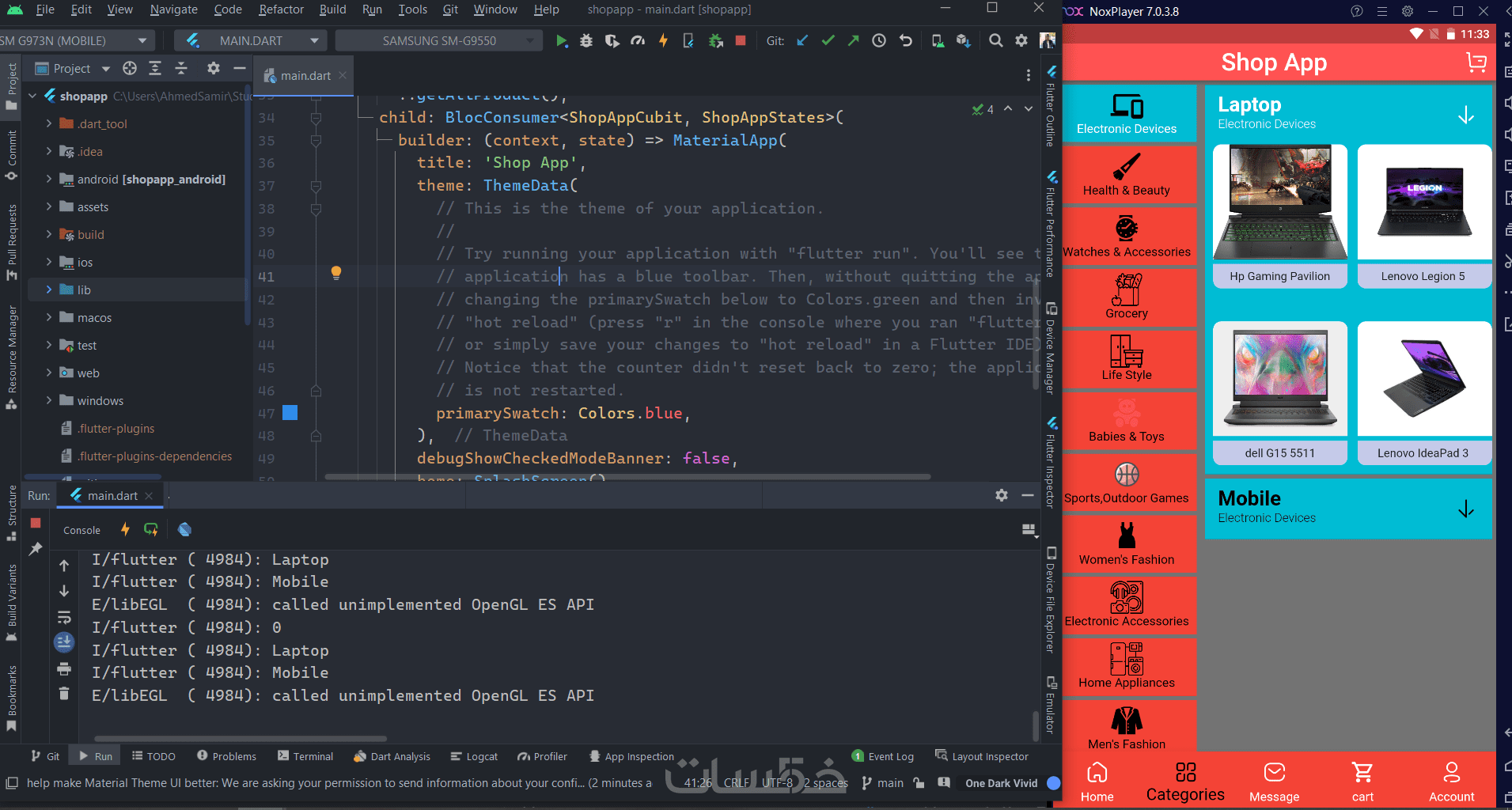
Task: Click the intention lightbulb on line 41
Action: tap(336, 273)
